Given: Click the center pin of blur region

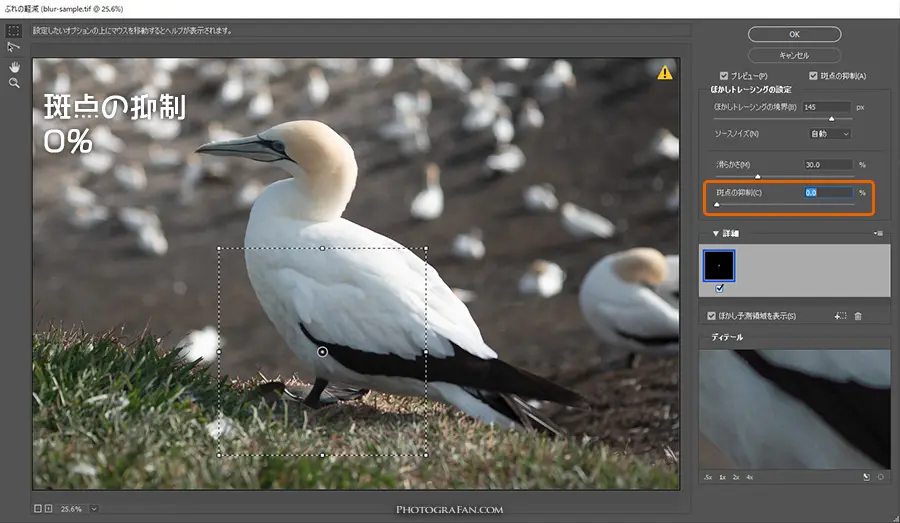Looking at the screenshot, I should tap(323, 351).
